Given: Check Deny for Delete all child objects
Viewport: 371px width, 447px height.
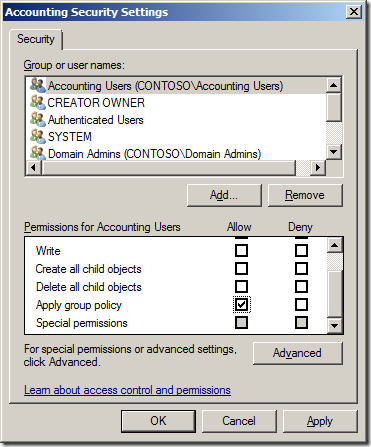Looking at the screenshot, I should point(301,286).
